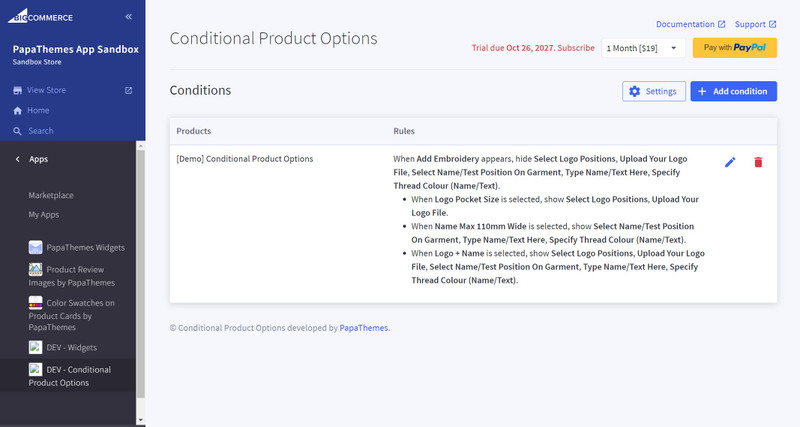Screen dimensions: 800x427
Task: Delete the condition using the red trash icon
Action: point(758,162)
